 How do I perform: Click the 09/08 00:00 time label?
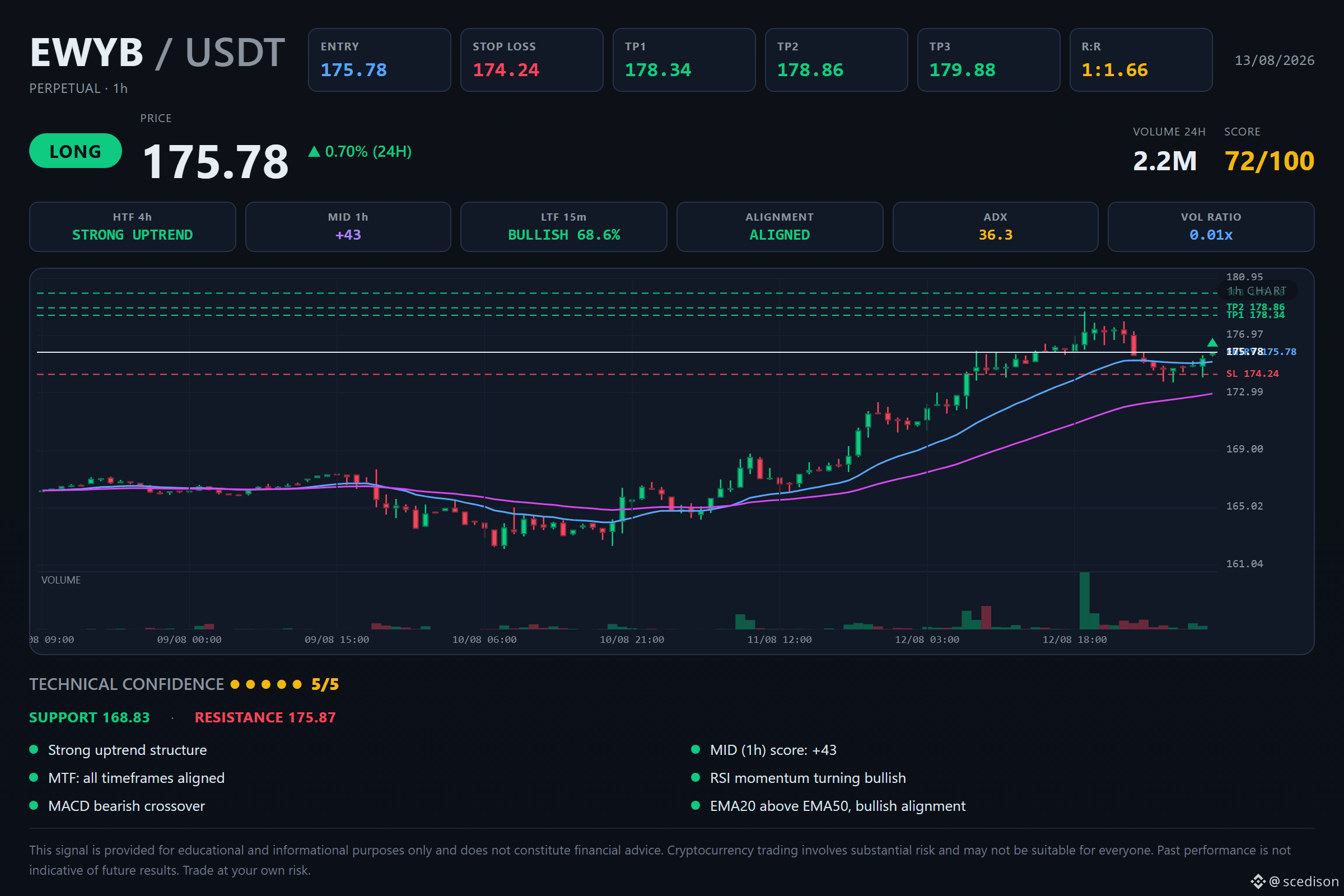(189, 640)
